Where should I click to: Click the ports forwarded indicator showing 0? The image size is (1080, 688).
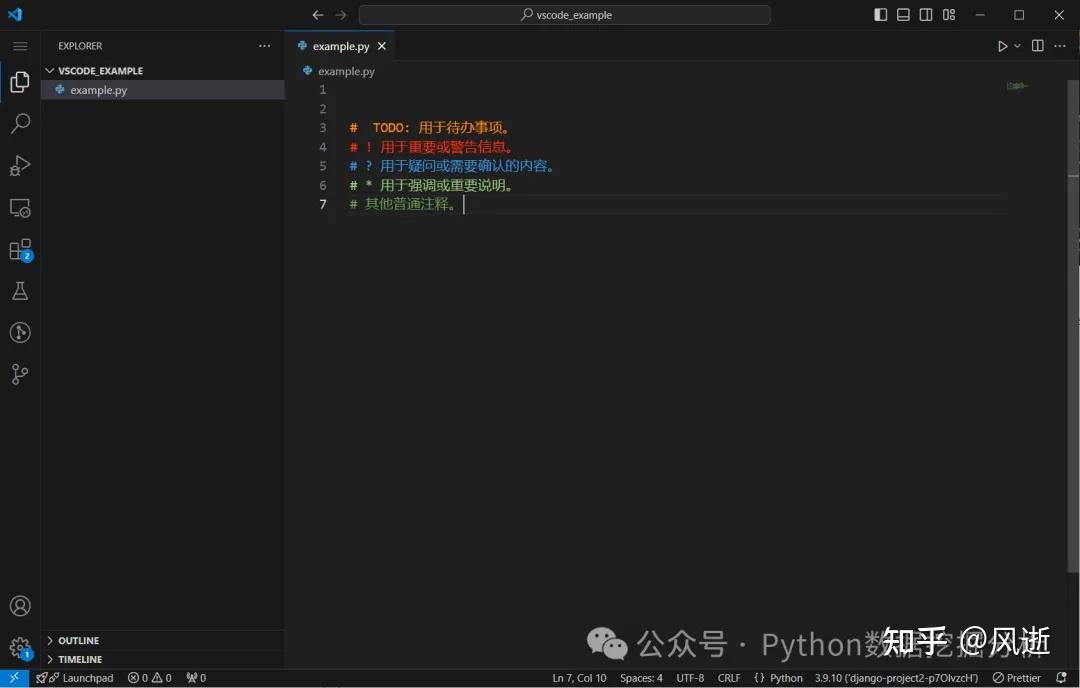click(196, 678)
